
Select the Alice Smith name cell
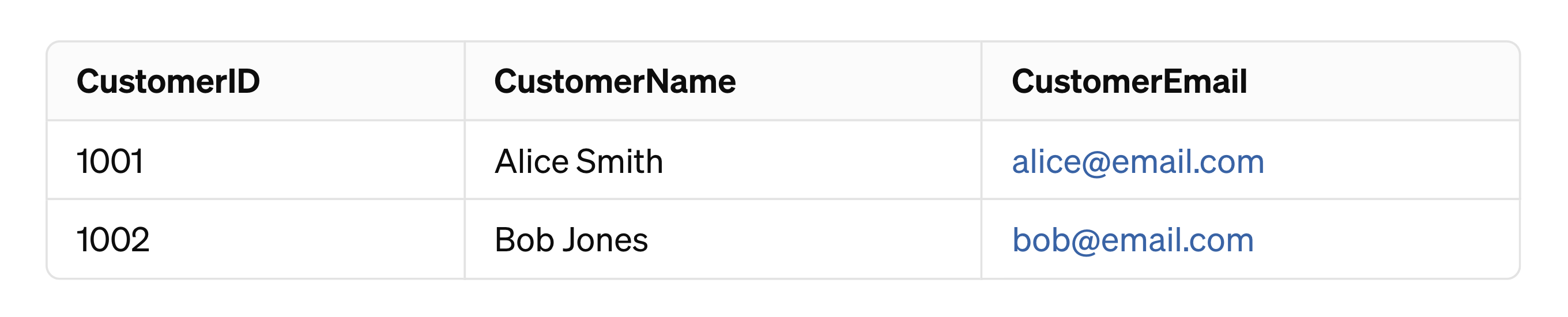pos(578,162)
